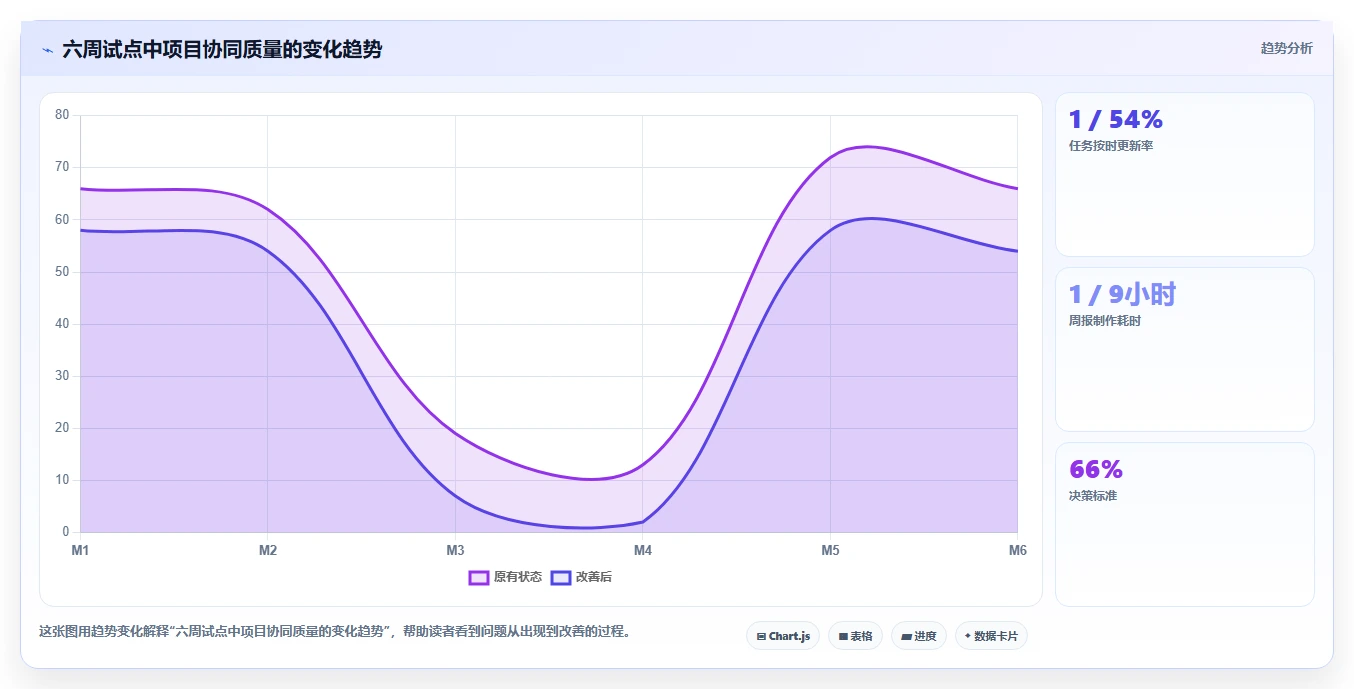Screen dimensions: 1354x689
Task: Click the 周报制作耗时 stat card
Action: tap(1185, 349)
